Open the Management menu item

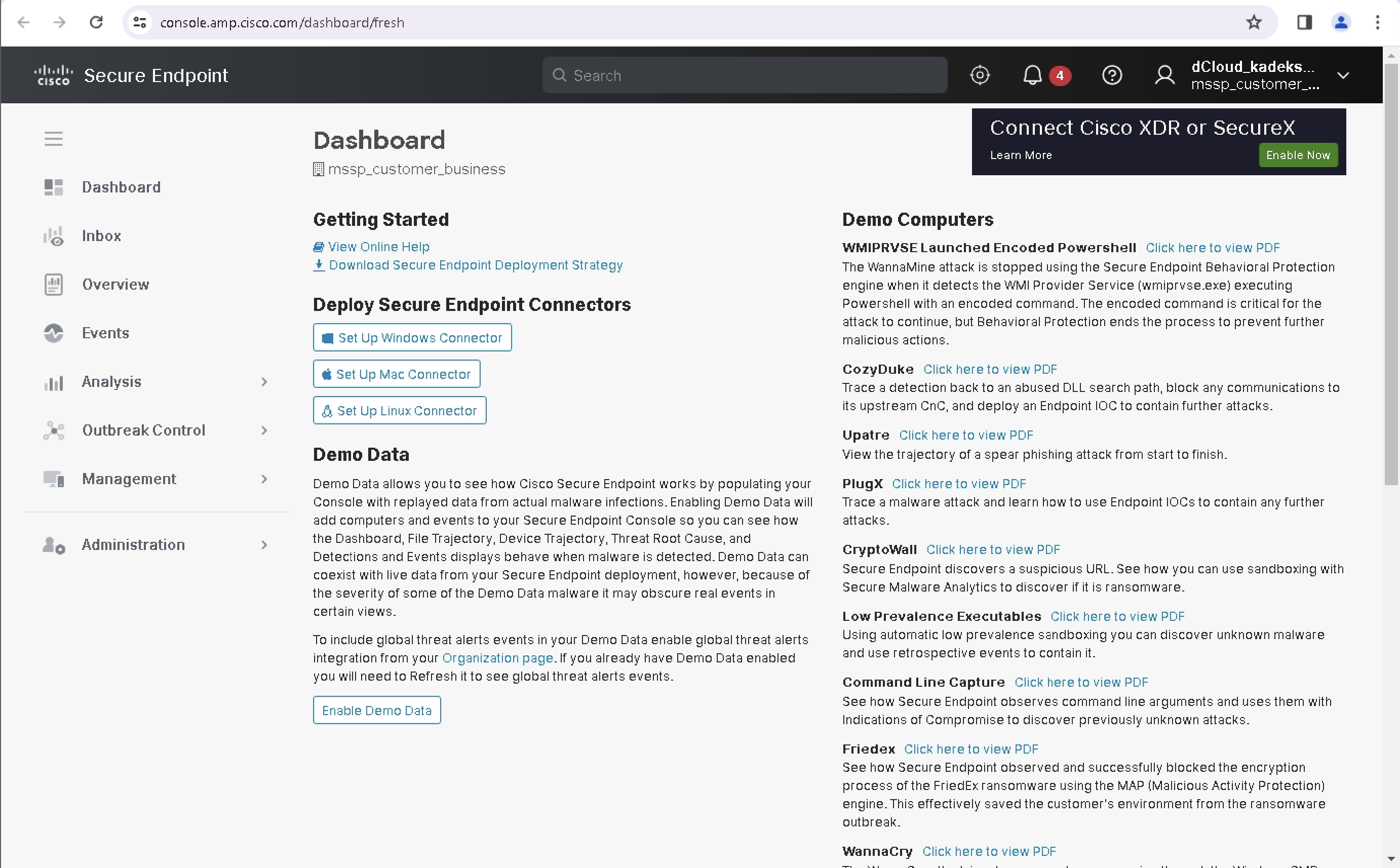[x=129, y=479]
